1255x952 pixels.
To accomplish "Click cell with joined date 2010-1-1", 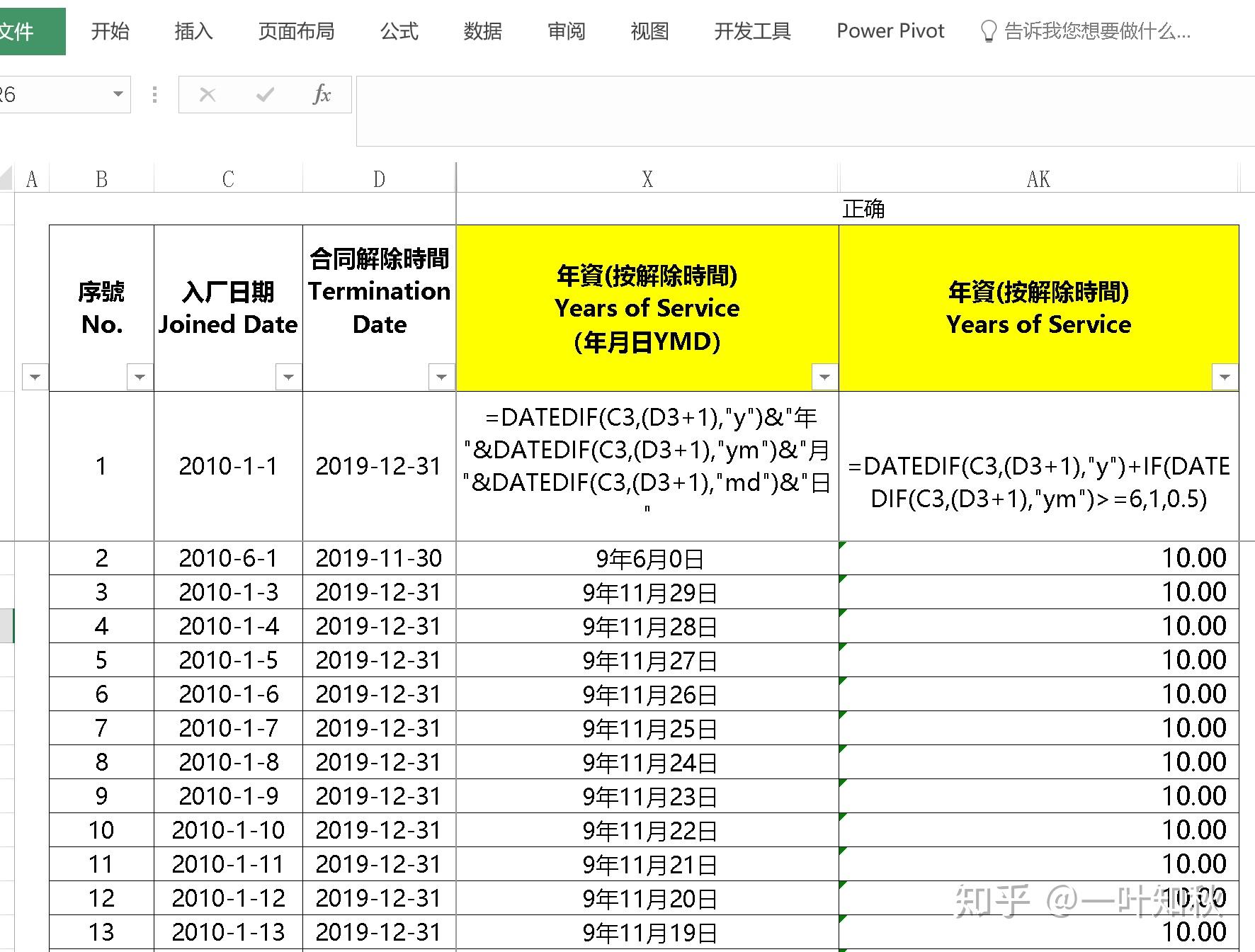I will (228, 466).
